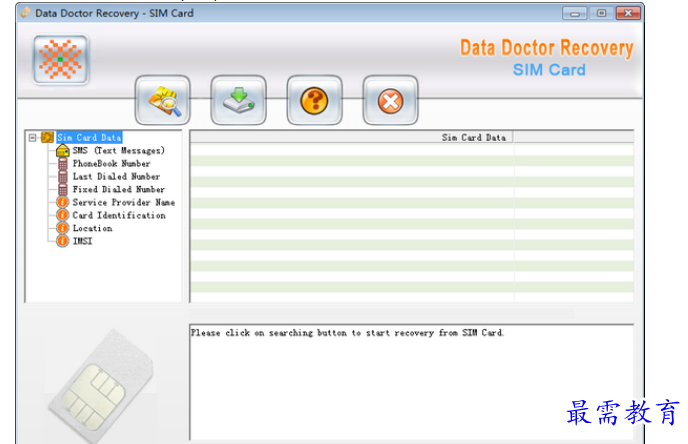Click the SIM card picture thumbnail
Image resolution: width=688 pixels, height=444 pixels.
(x=102, y=386)
